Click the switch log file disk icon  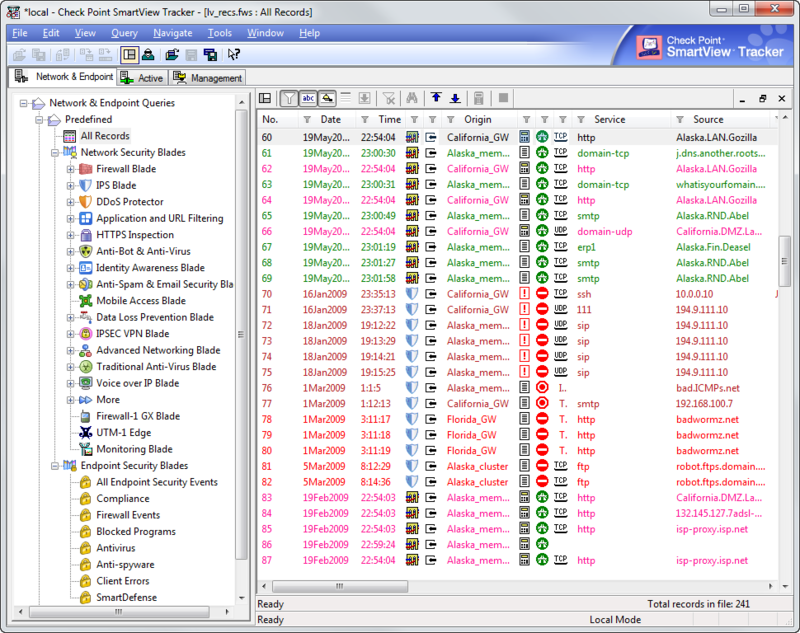tap(210, 55)
